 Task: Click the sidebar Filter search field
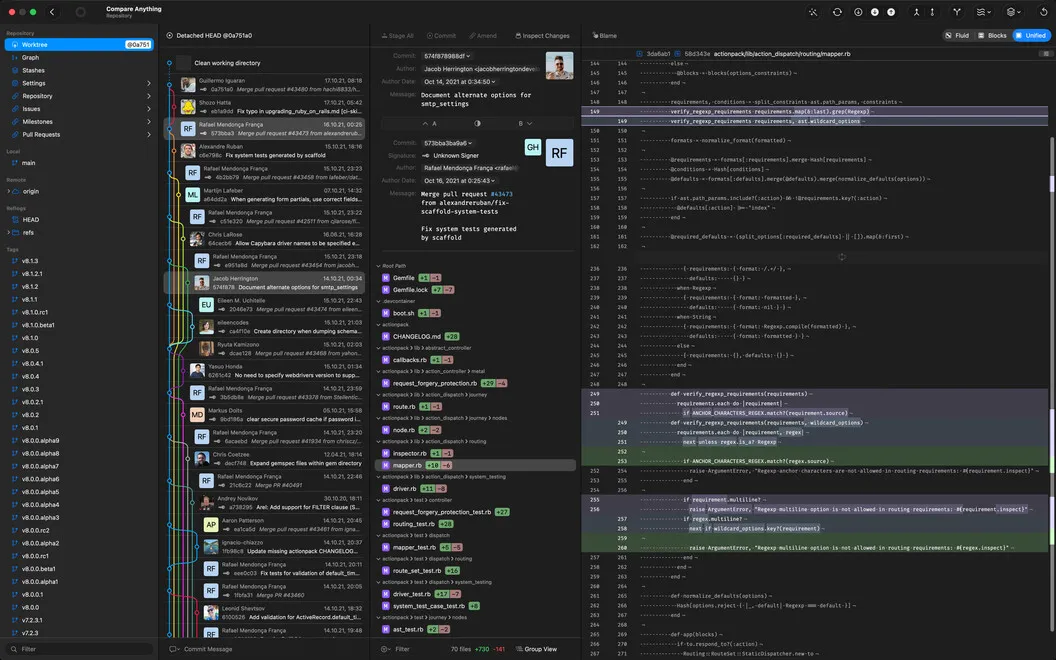[x=79, y=649]
